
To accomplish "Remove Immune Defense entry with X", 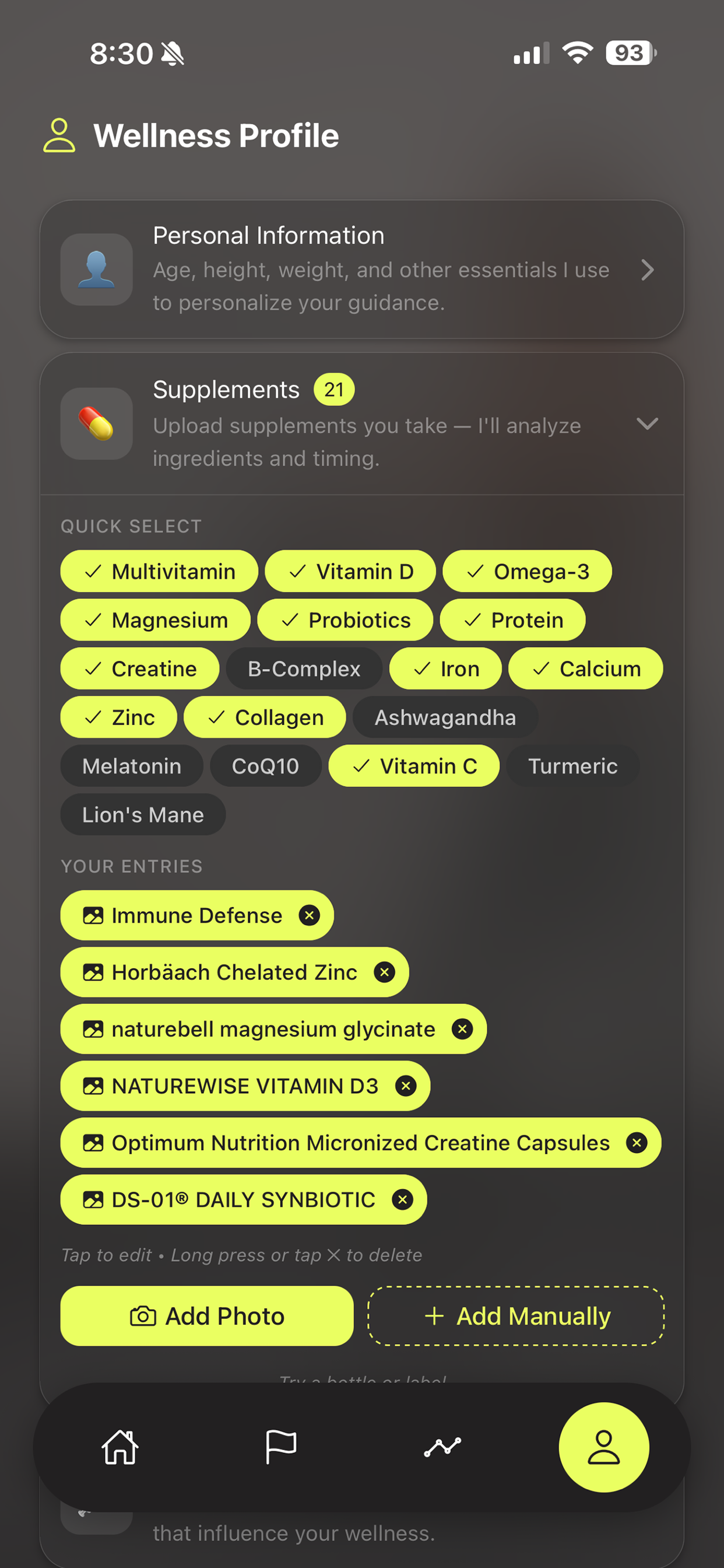I will coord(309,915).
